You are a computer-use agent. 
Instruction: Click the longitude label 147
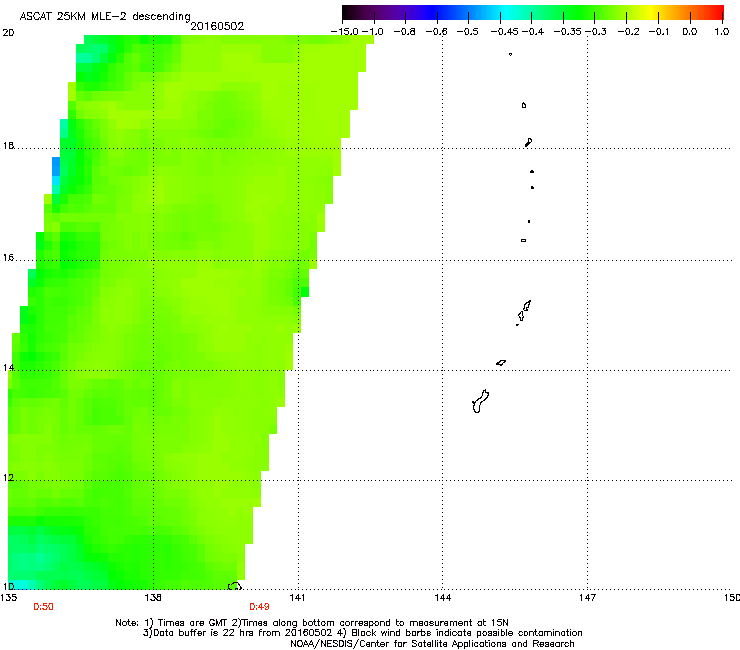pyautogui.click(x=587, y=598)
